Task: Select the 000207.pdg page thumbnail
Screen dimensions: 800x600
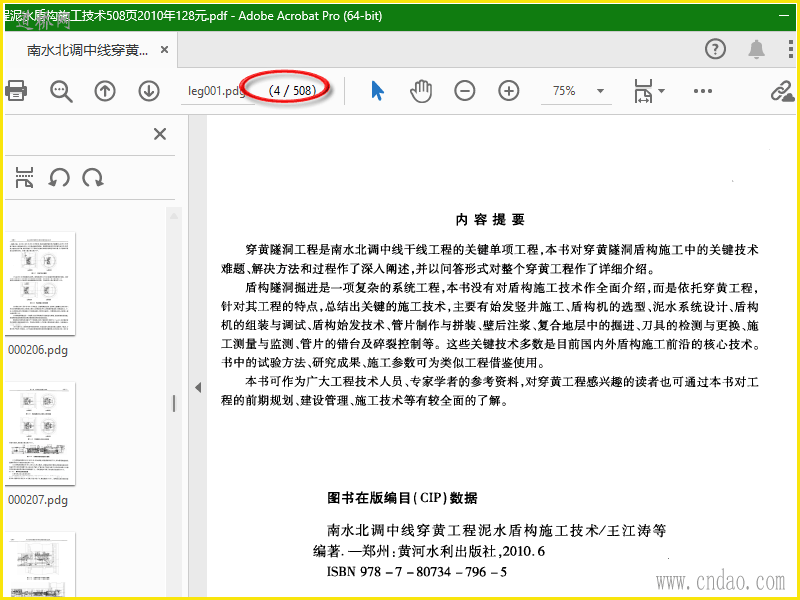Action: point(40,434)
